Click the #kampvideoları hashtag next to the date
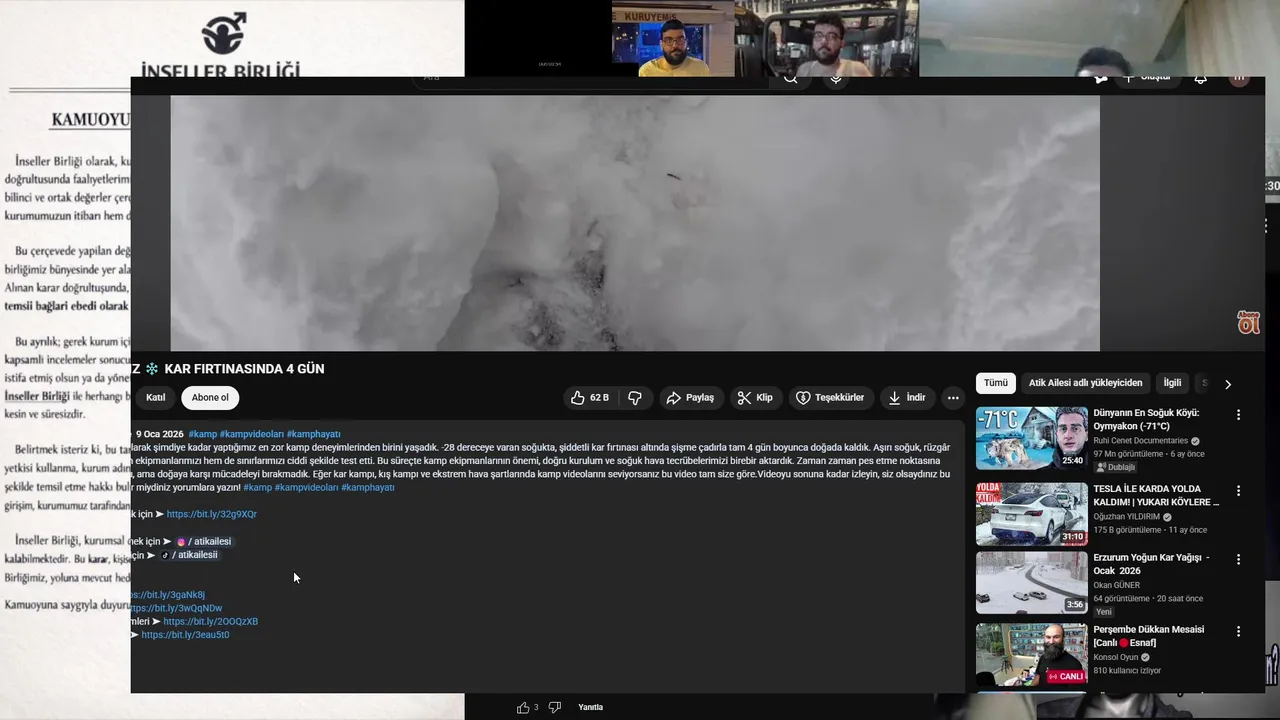 click(x=252, y=434)
